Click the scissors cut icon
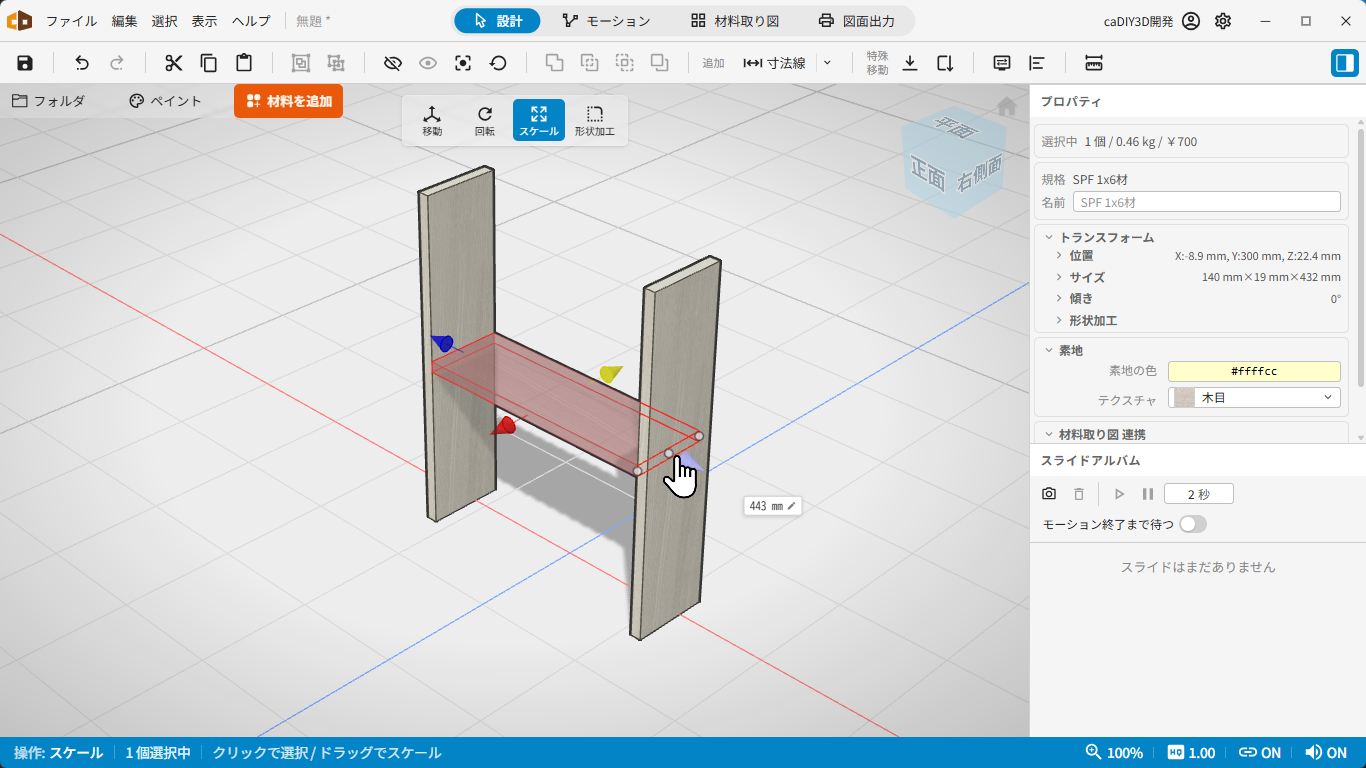 click(174, 63)
